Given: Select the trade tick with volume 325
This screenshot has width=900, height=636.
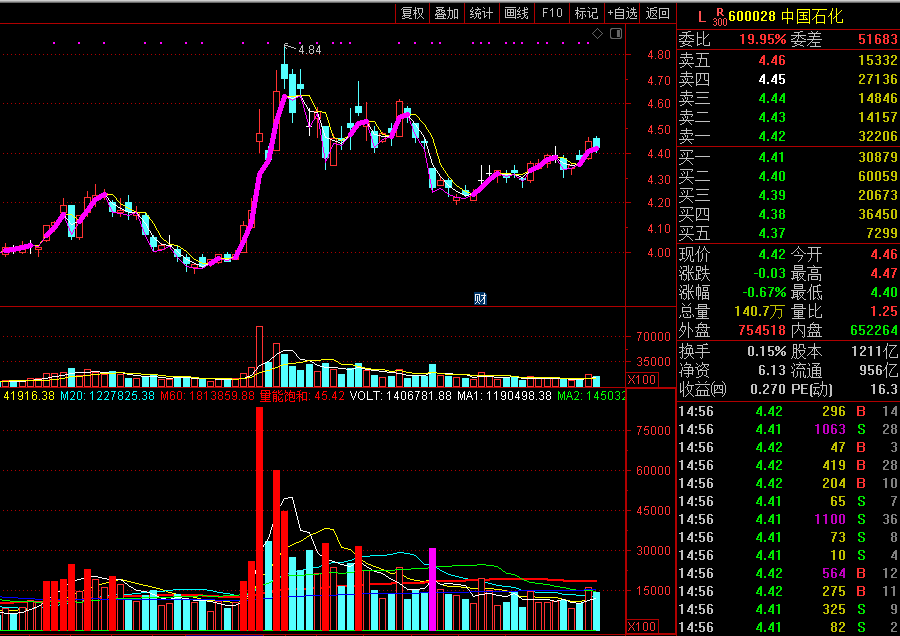Looking at the screenshot, I should [788, 609].
